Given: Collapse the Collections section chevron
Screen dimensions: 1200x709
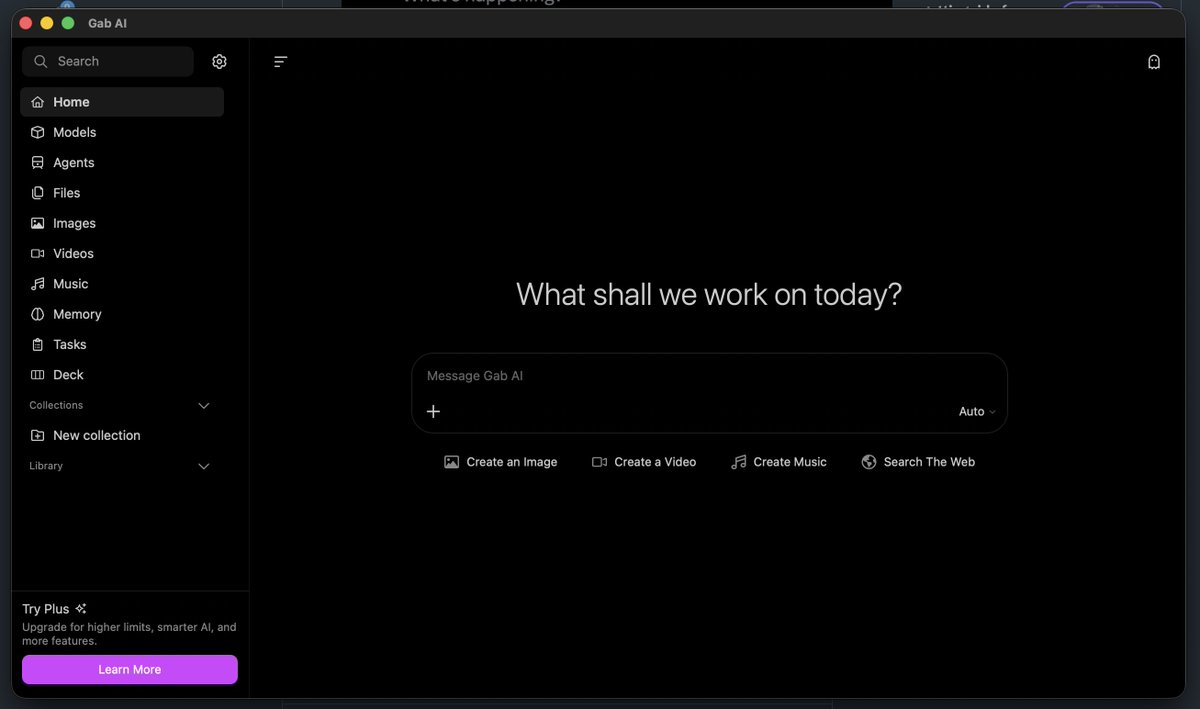Looking at the screenshot, I should [204, 406].
